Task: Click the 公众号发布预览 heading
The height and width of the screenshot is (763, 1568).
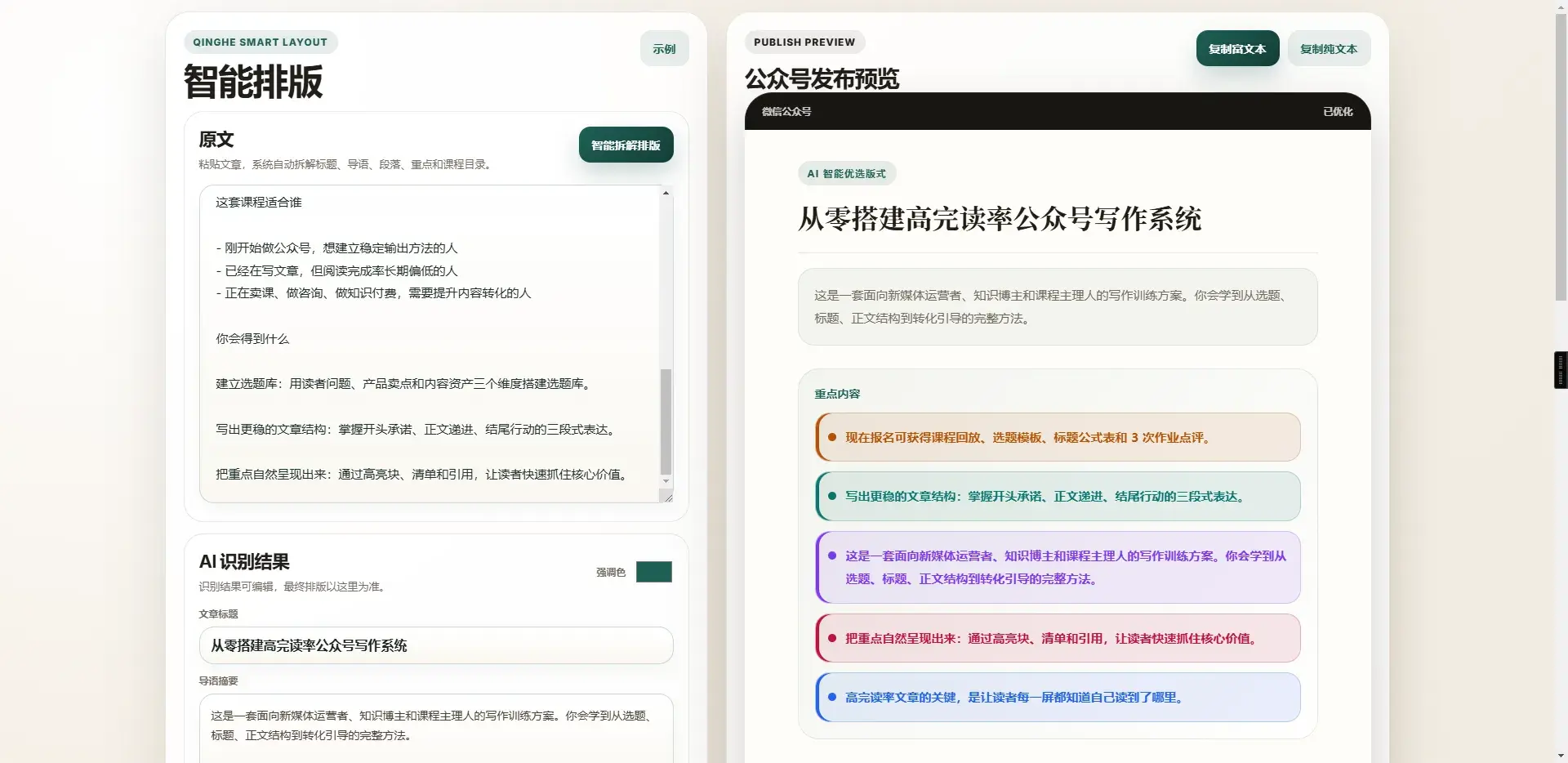Action: pos(822,79)
